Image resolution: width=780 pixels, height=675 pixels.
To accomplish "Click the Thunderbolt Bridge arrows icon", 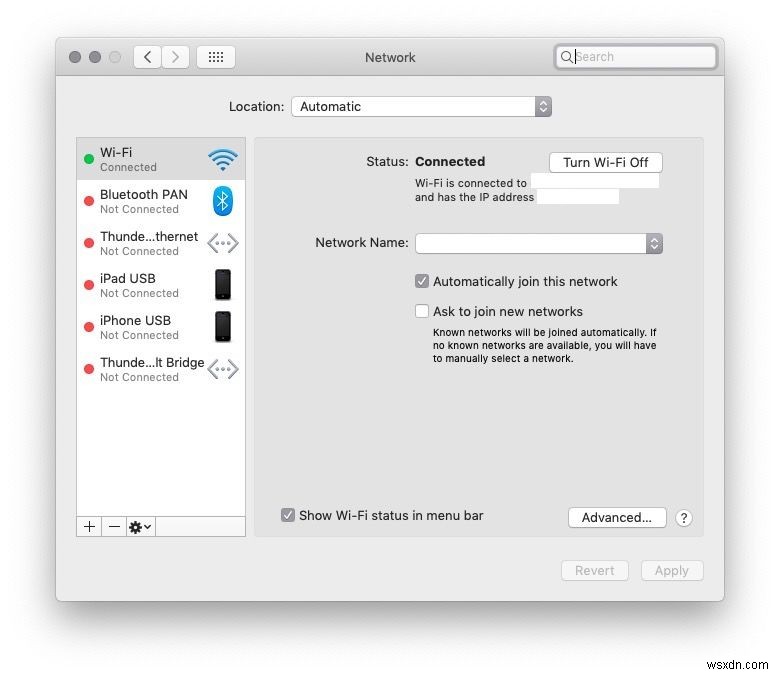I will (x=222, y=369).
